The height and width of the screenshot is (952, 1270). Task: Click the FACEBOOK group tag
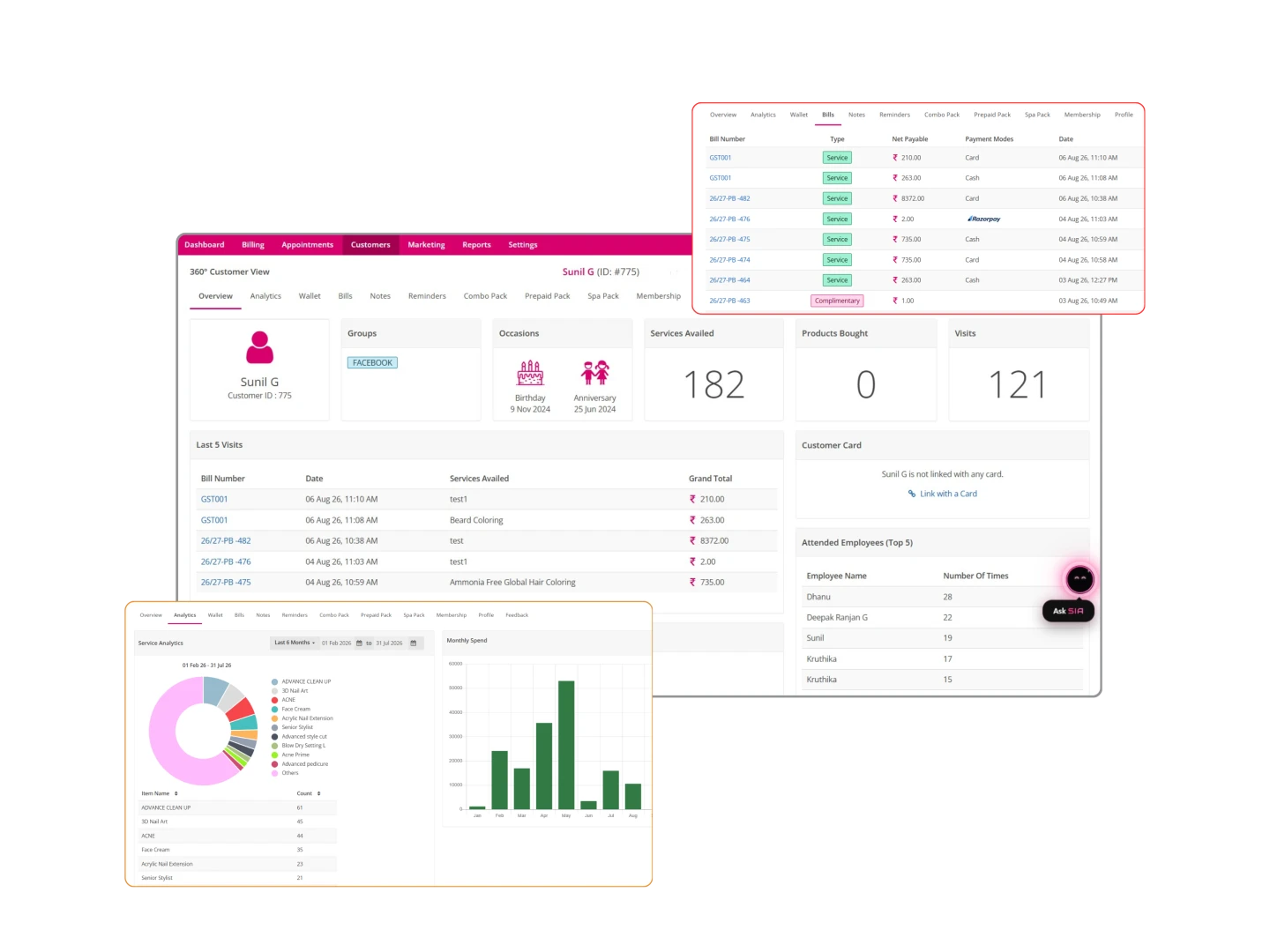(x=372, y=363)
